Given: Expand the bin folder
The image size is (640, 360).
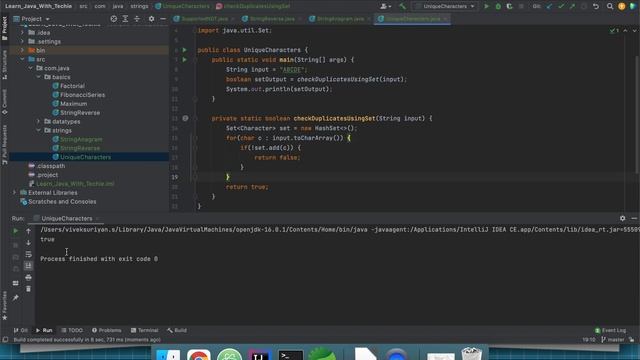Looking at the screenshot, I should pos(22,50).
